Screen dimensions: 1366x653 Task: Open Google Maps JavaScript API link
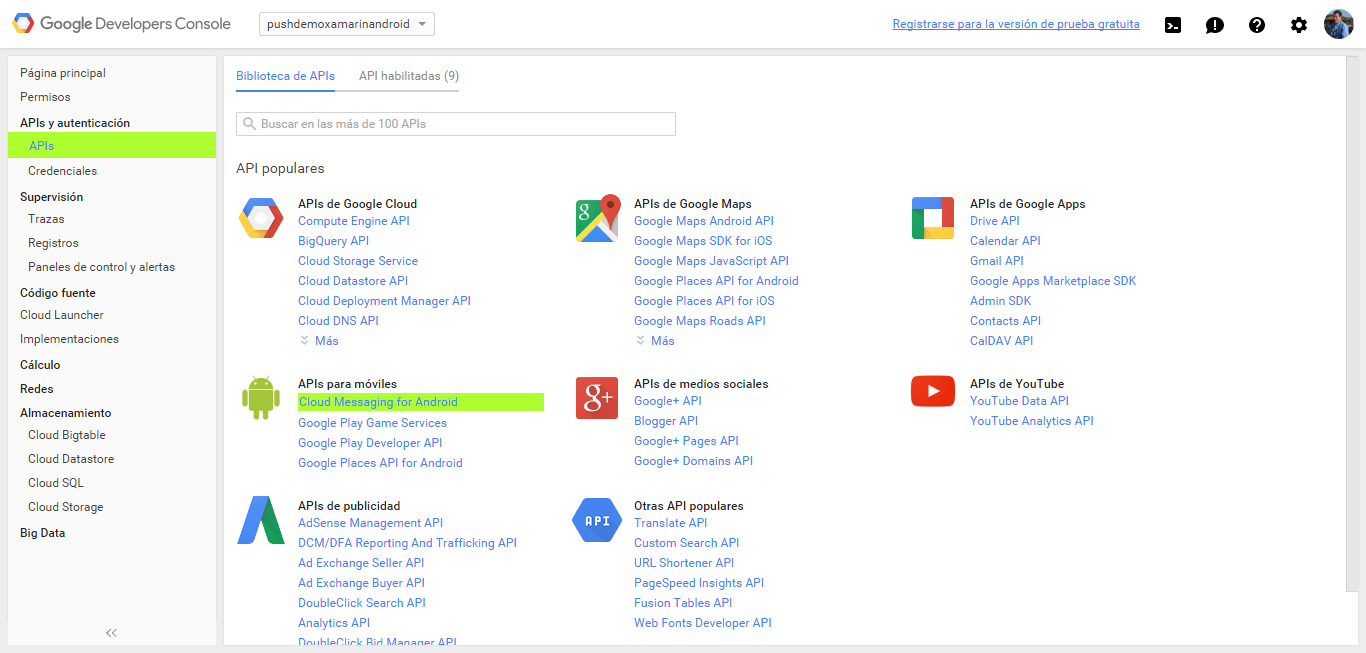[711, 261]
